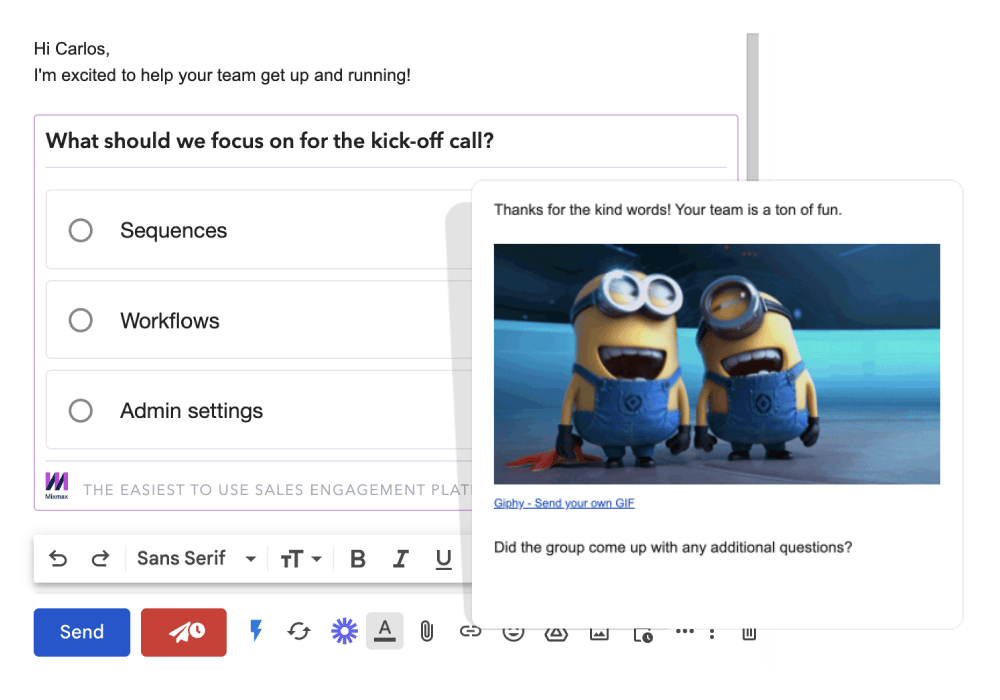Click the 'EASIEST TO USE SALES ENGAGEMENT' tagline
Image resolution: width=1000 pixels, height=700 pixels.
pos(277,490)
